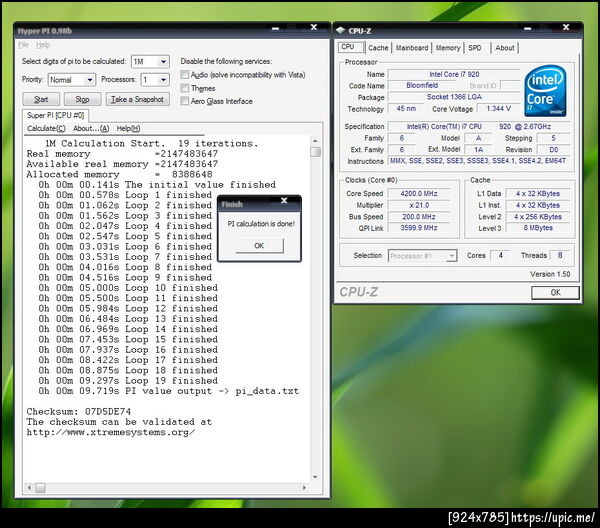Switch to the Cache tab in CPU-Z
Screen dimensions: 600x528
point(378,48)
